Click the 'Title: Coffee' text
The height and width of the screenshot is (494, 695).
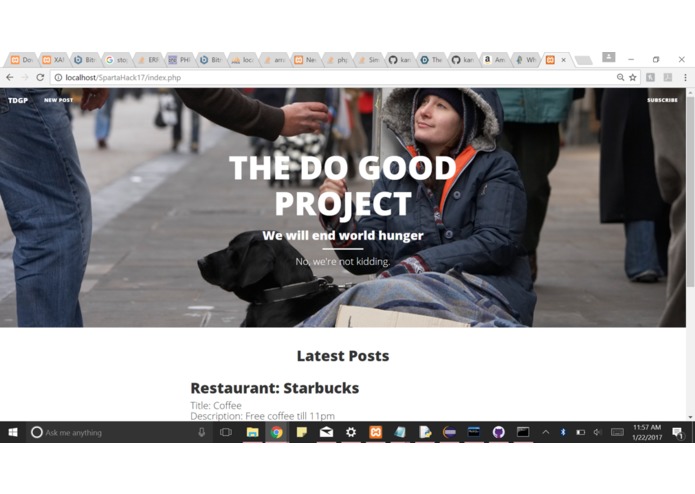coord(216,405)
